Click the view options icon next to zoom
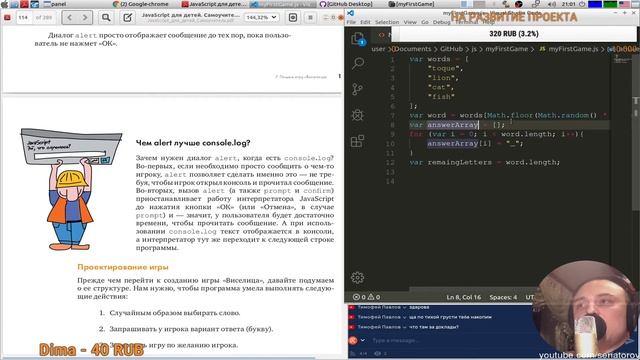This screenshot has width=640, height=360. pyautogui.click(x=293, y=18)
